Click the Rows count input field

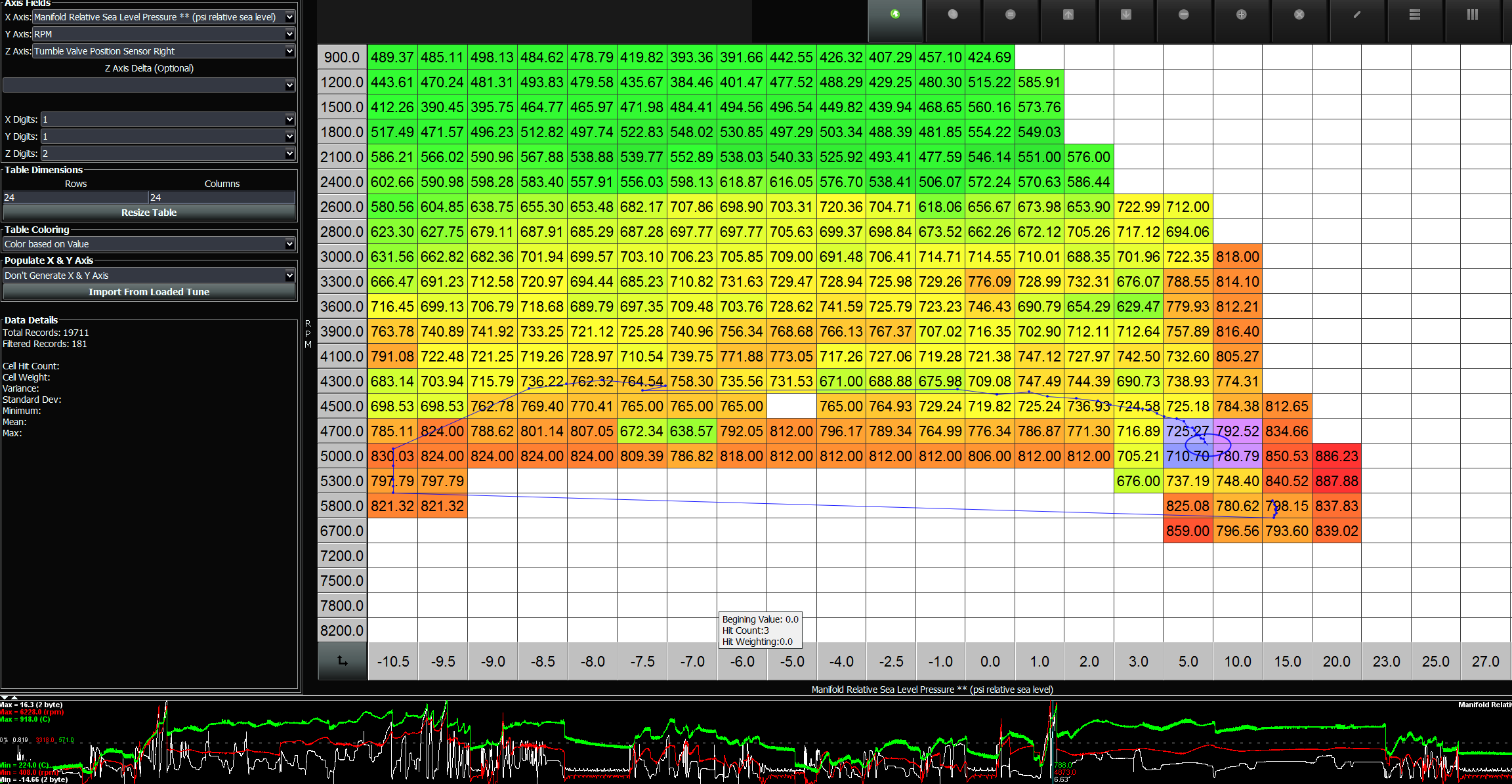point(75,197)
